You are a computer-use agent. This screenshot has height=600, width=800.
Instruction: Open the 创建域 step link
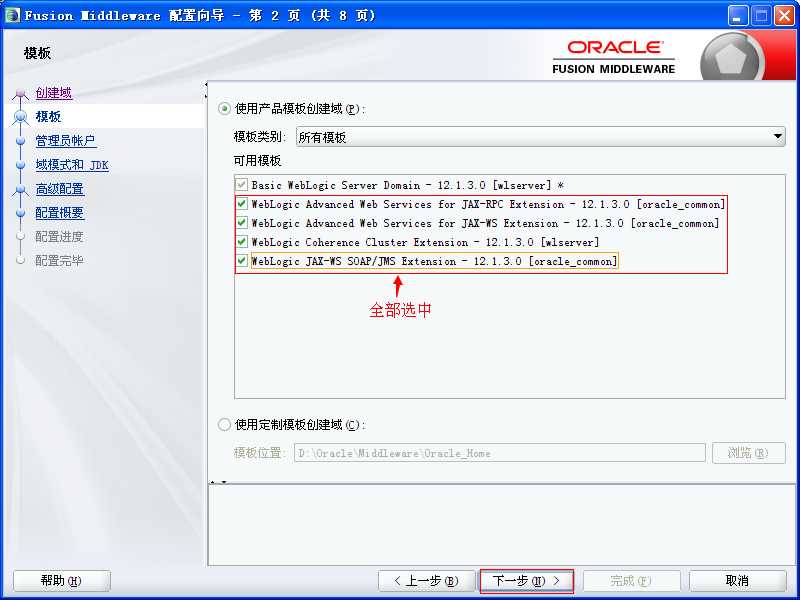click(x=54, y=93)
